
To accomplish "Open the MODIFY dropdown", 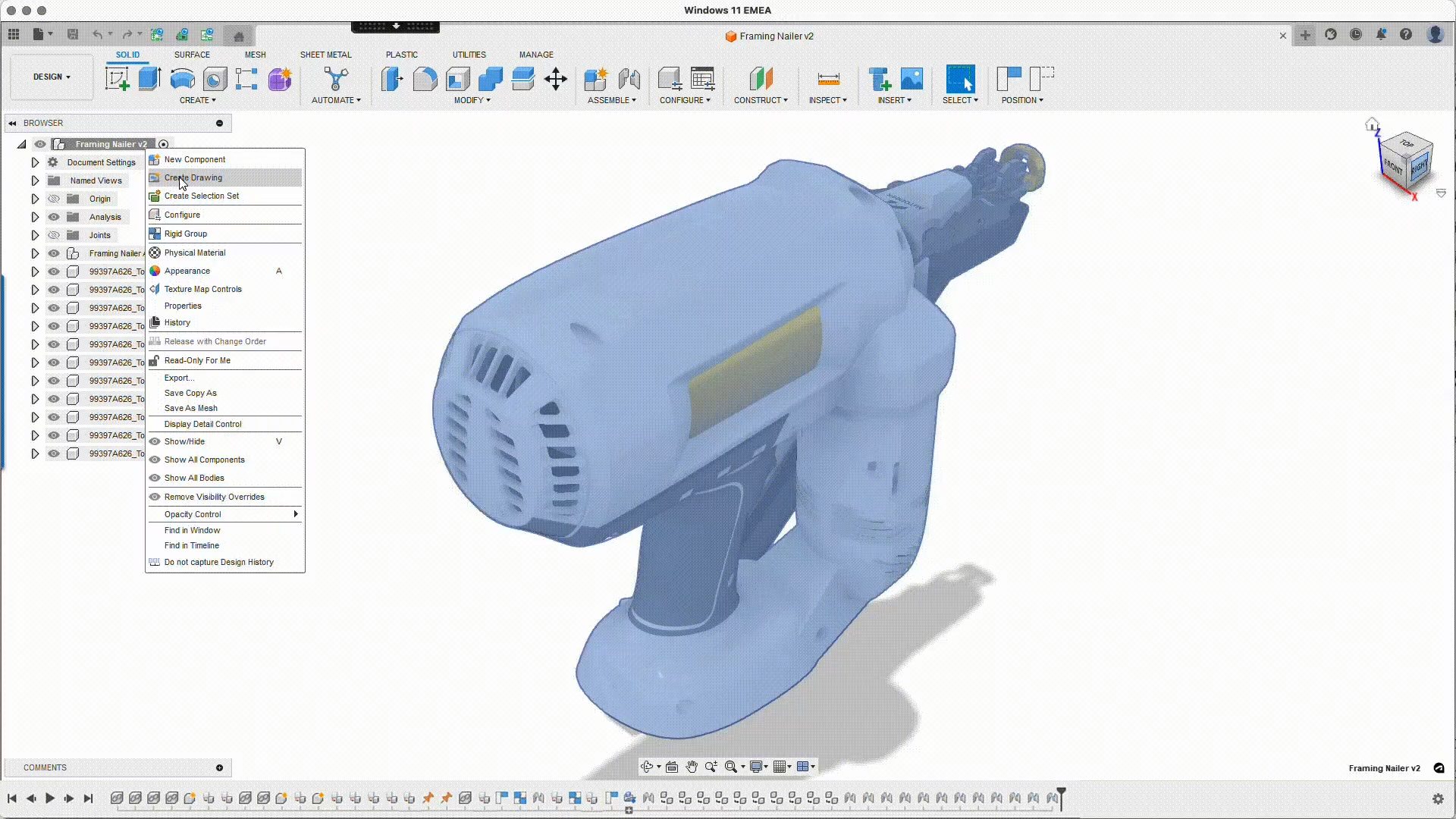I will coord(472,99).
